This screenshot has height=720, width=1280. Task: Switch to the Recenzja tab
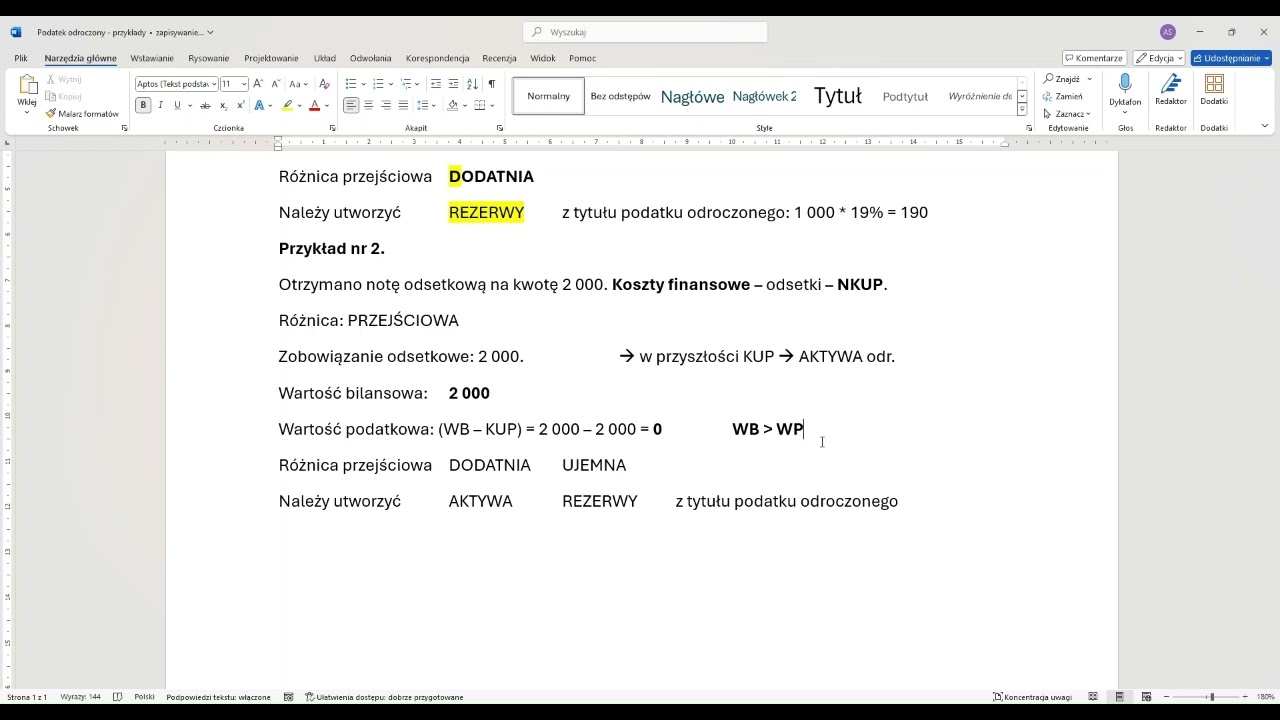(499, 58)
